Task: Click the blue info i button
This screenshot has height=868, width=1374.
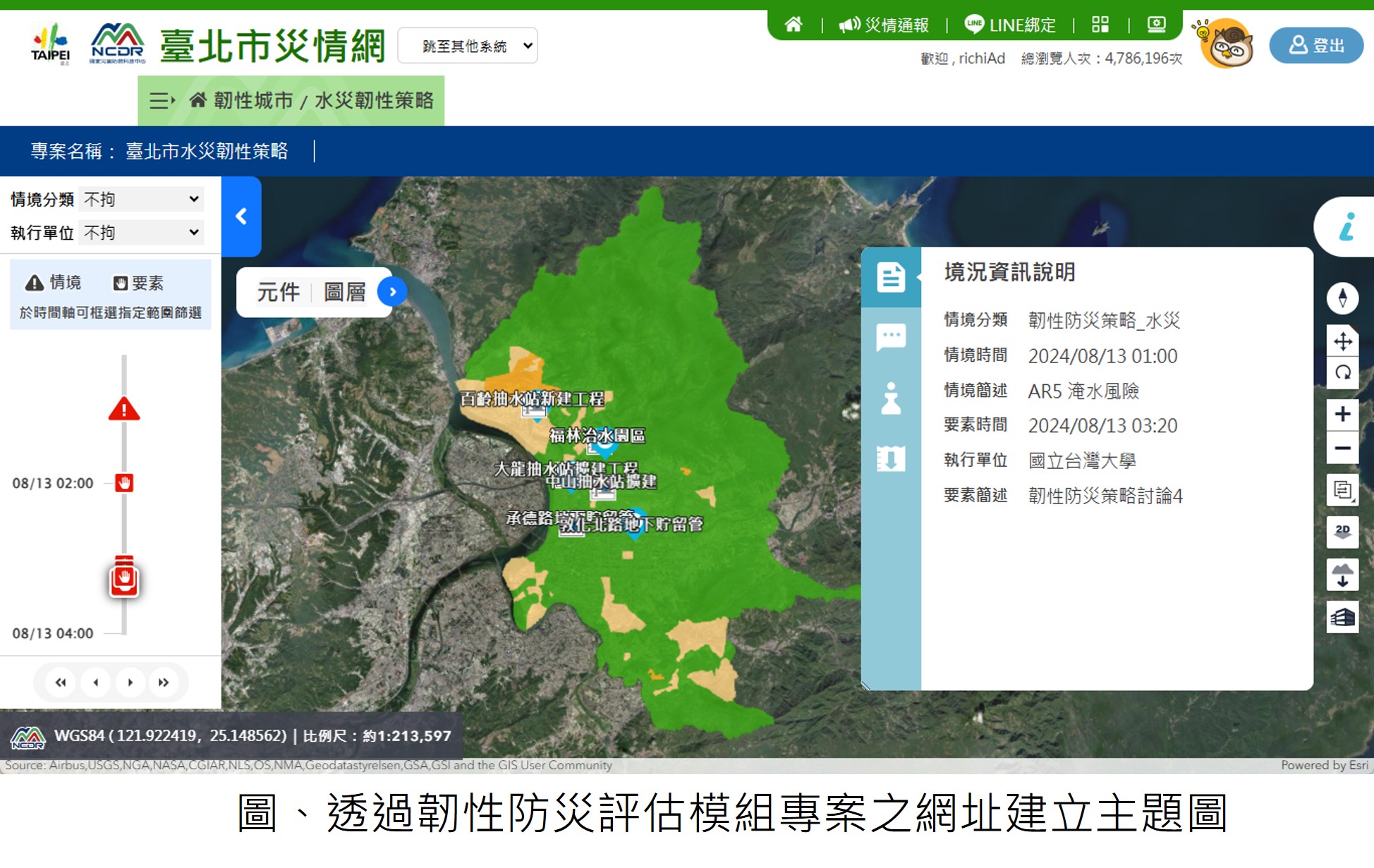Action: (1346, 227)
